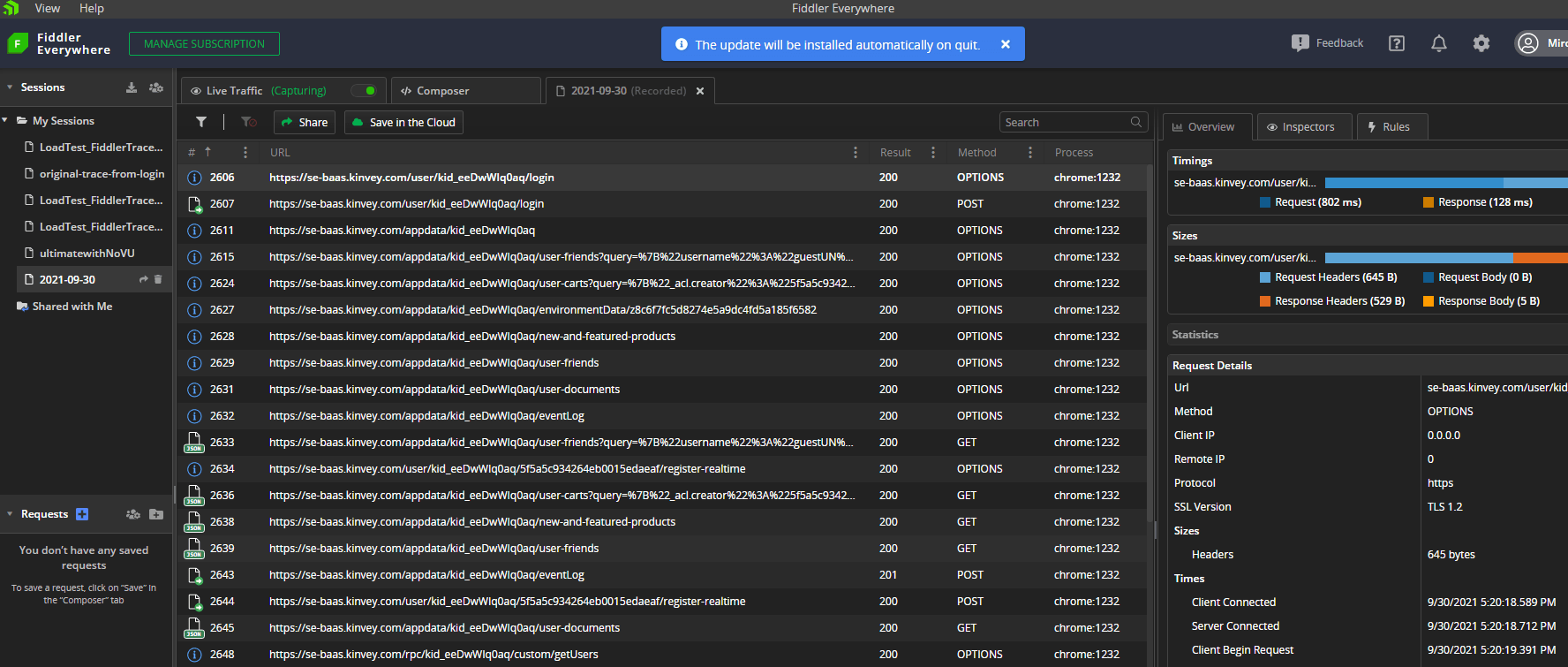Click the search magnifier icon
The height and width of the screenshot is (667, 1568).
tap(1136, 122)
